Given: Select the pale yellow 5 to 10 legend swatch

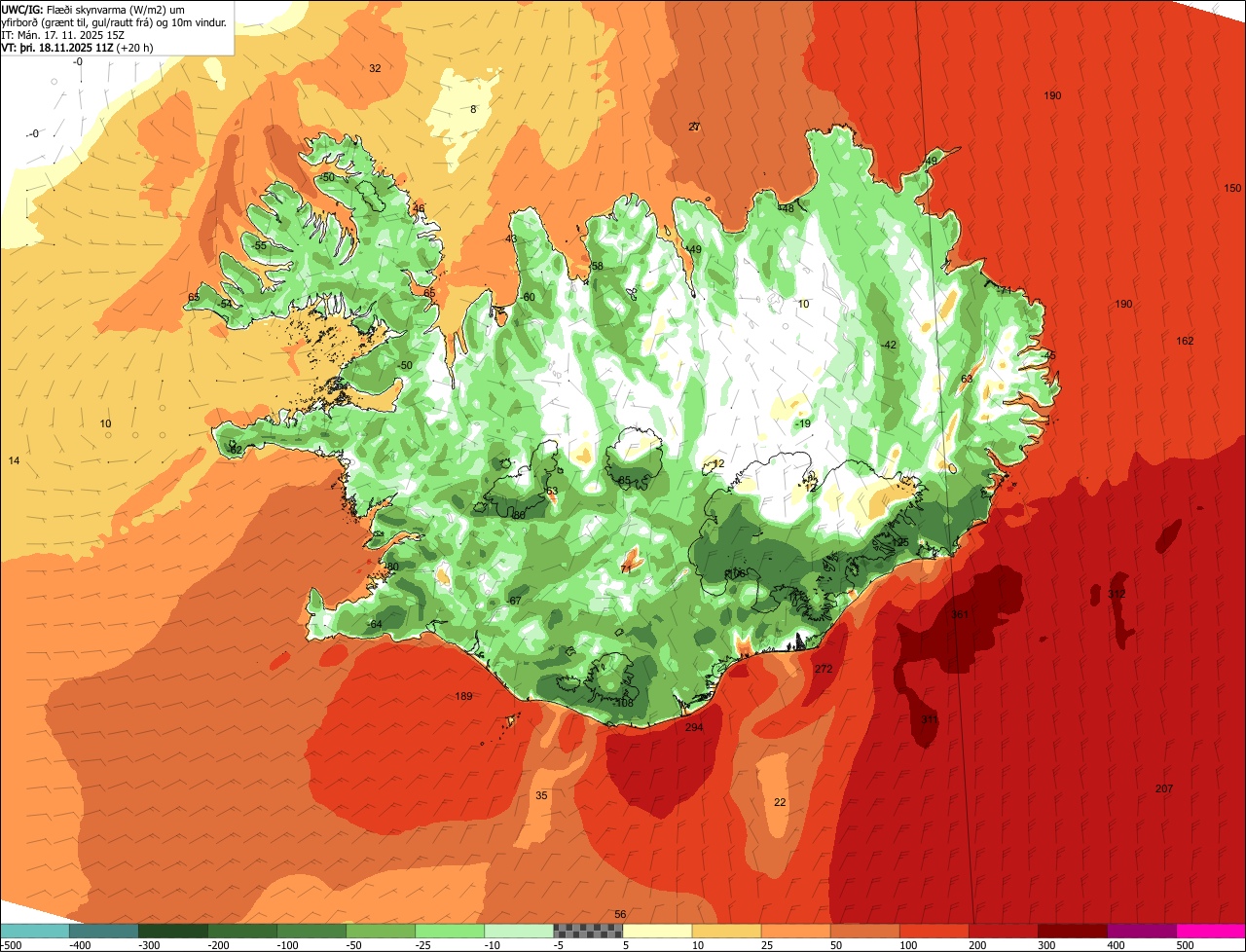Looking at the screenshot, I should coord(657,931).
